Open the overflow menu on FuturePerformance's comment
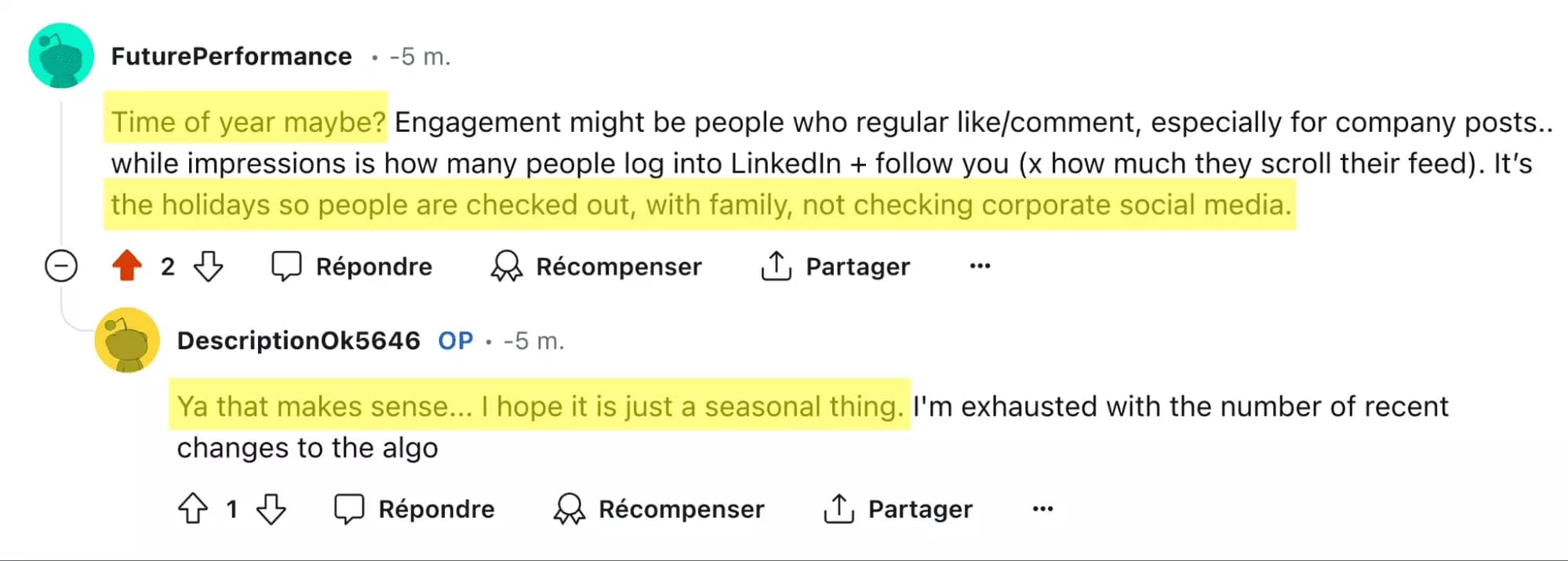The width and height of the screenshot is (1568, 561). [979, 266]
